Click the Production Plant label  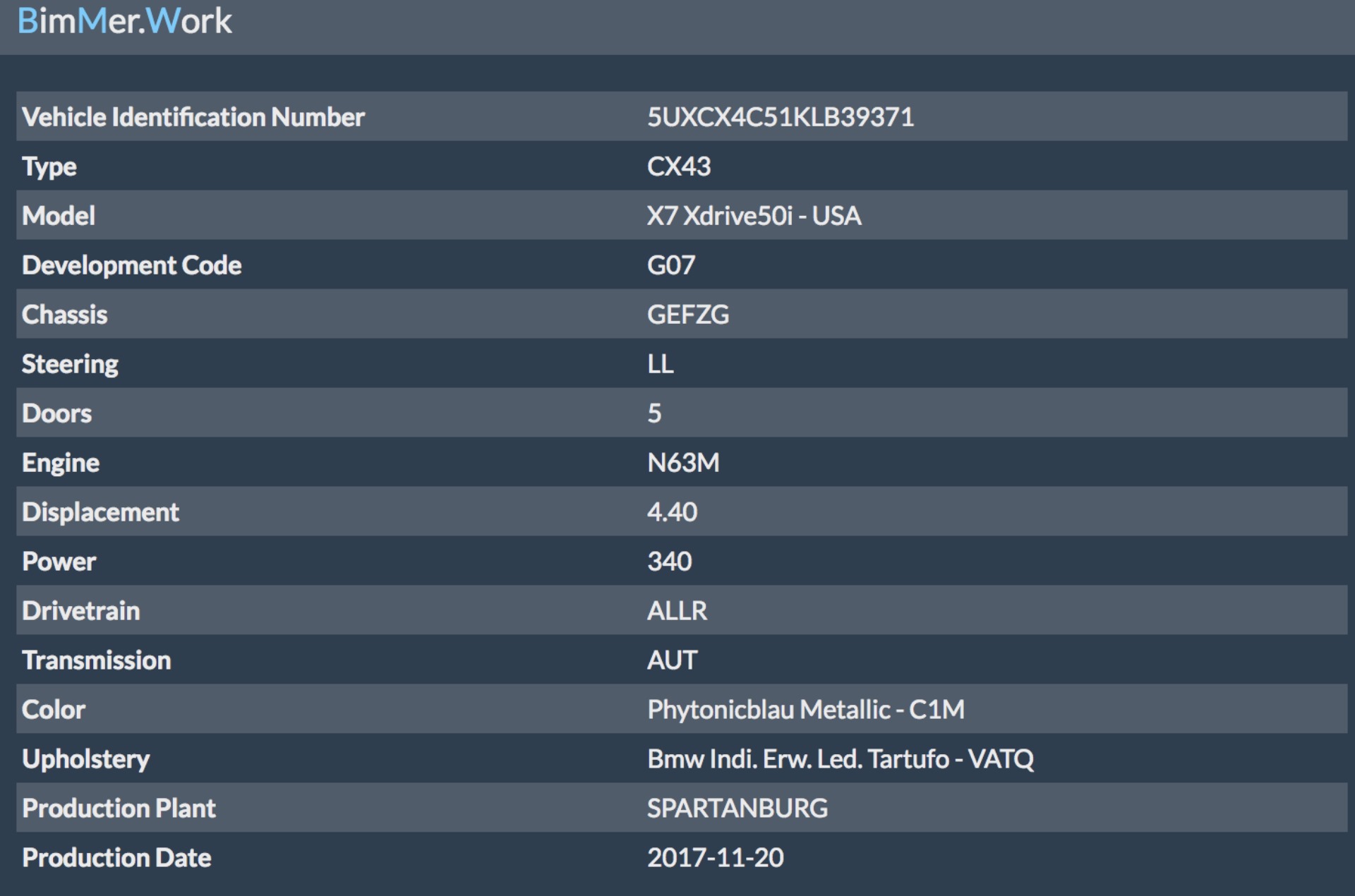pos(119,809)
